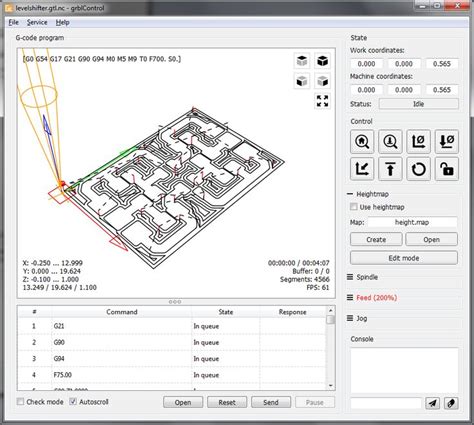
Task: Click the Edit mode button
Action: [x=404, y=258]
